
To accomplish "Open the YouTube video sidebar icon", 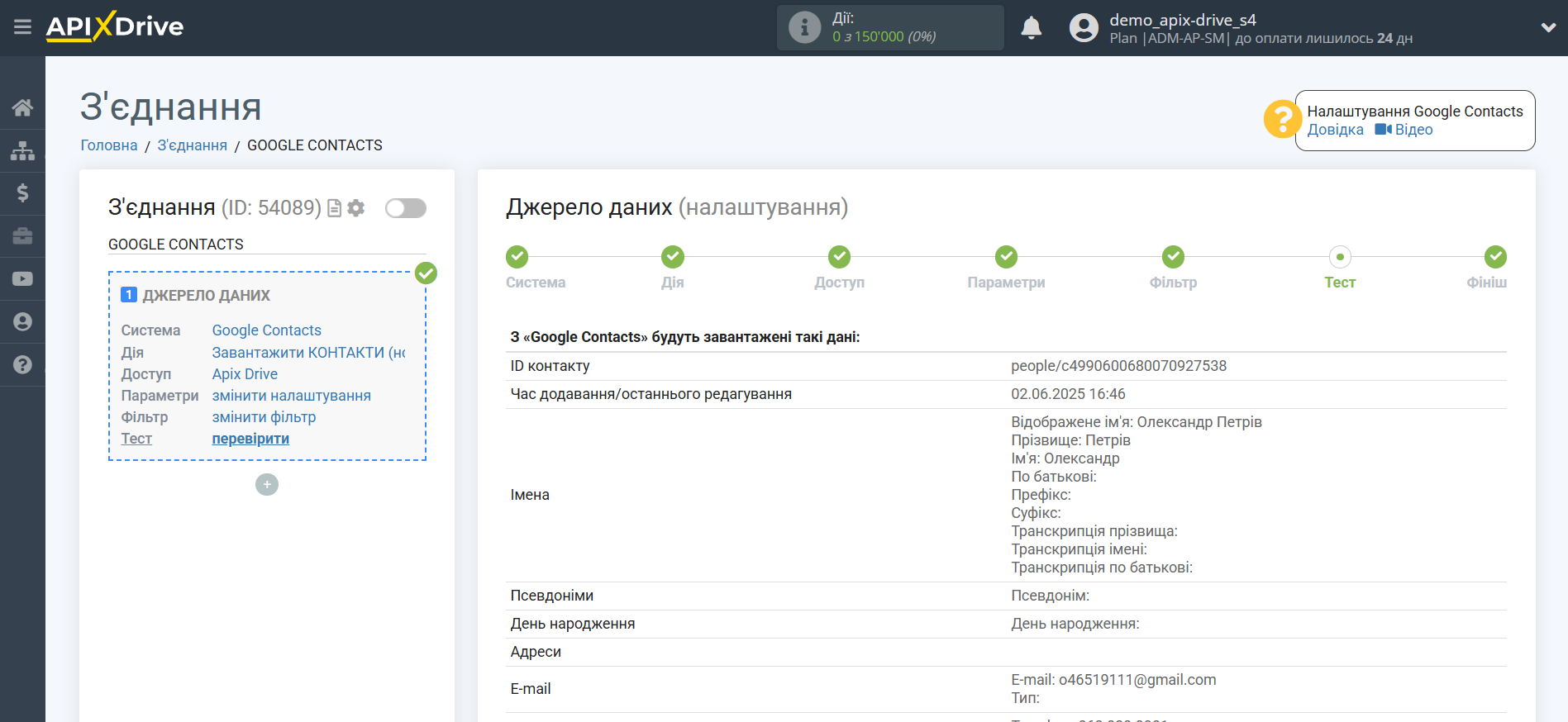I will (x=22, y=279).
